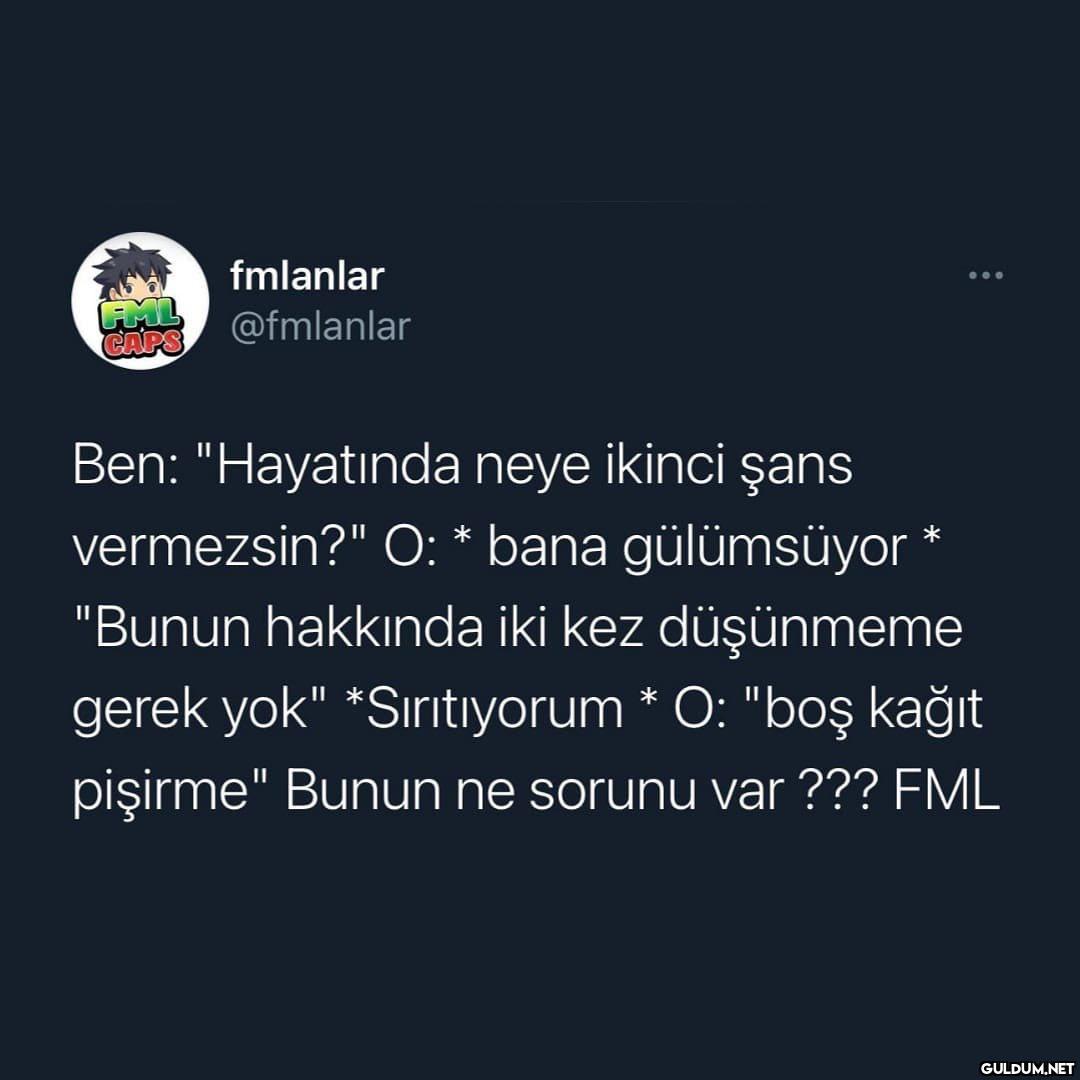Open the @fmlanlar handle link
Viewport: 1080px width, 1080px height.
tap(320, 326)
